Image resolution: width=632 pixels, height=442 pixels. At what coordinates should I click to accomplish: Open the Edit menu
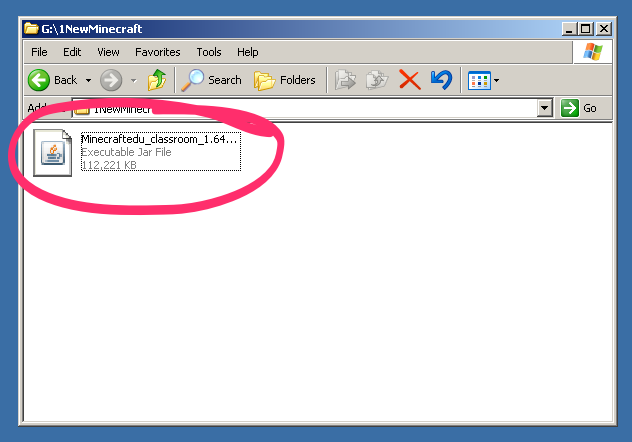pyautogui.click(x=72, y=52)
